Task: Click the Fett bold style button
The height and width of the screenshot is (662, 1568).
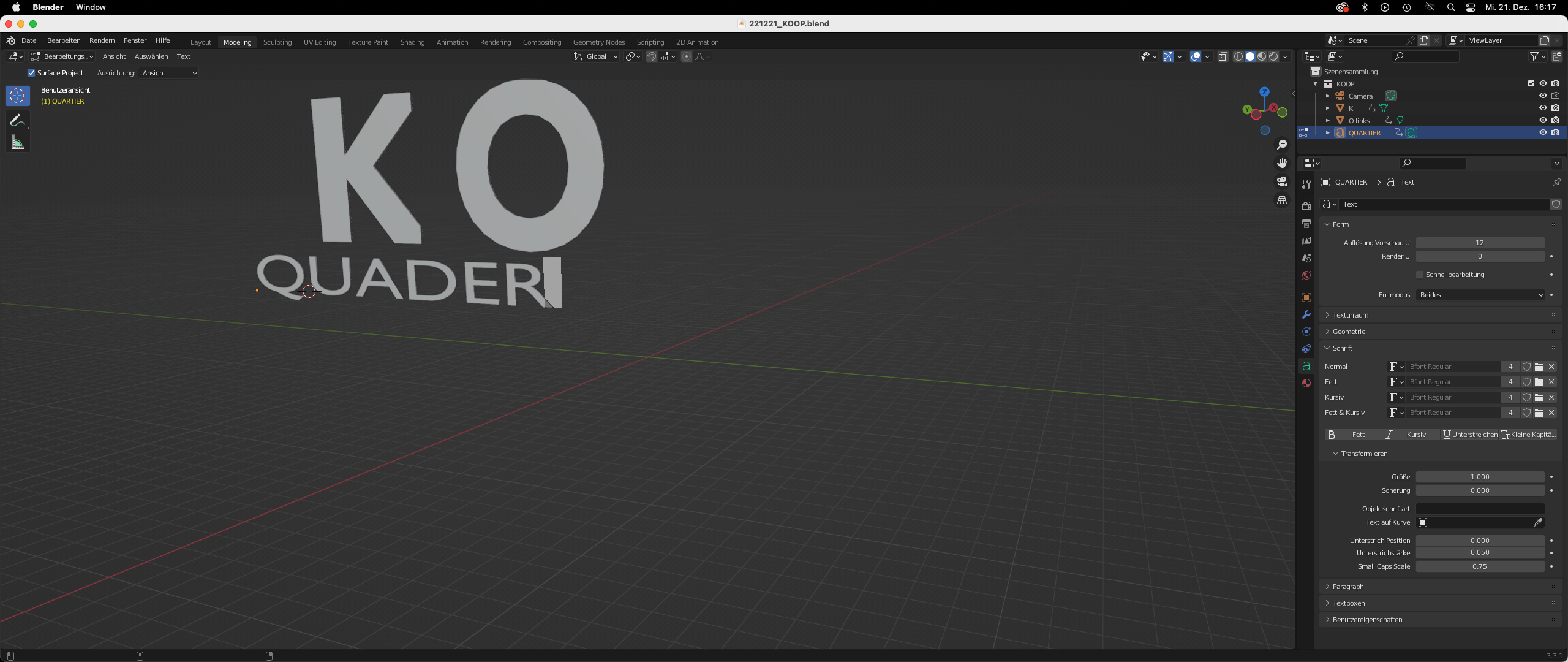Action: pyautogui.click(x=1351, y=435)
